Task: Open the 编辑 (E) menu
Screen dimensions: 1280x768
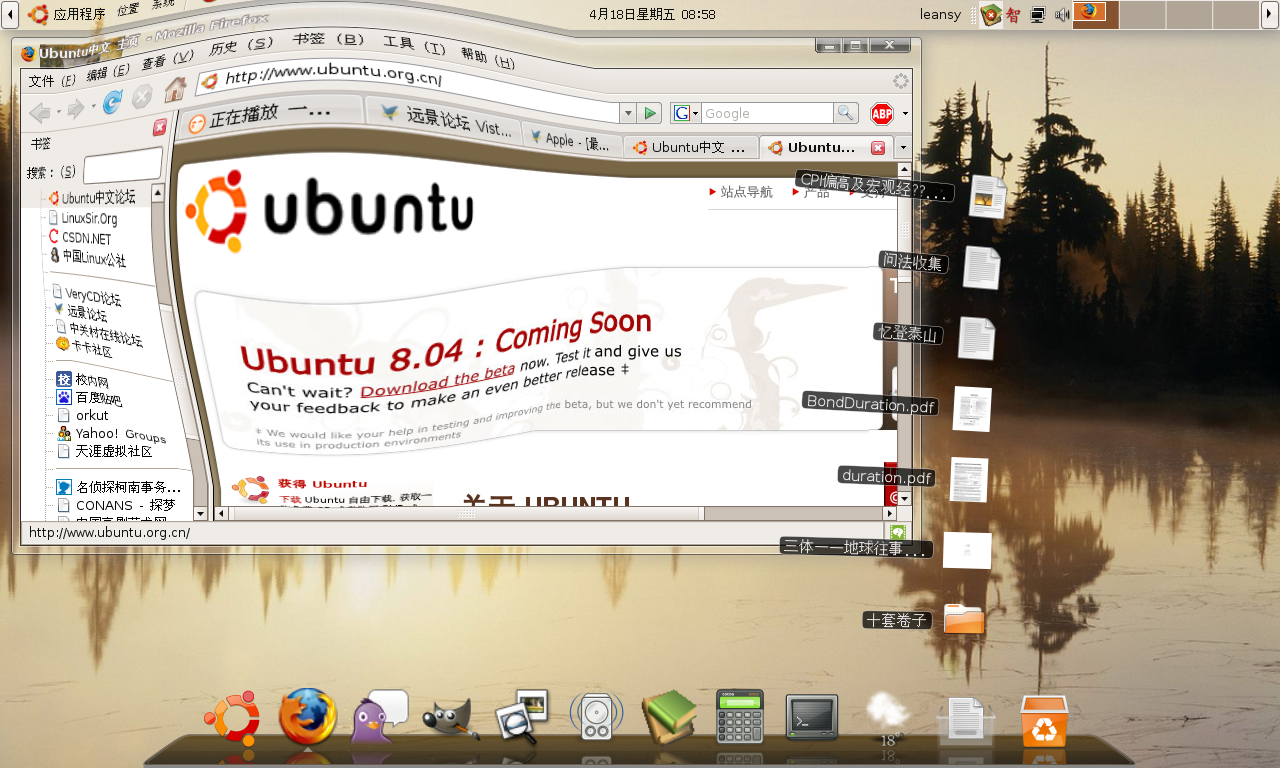Action: pyautogui.click(x=108, y=73)
